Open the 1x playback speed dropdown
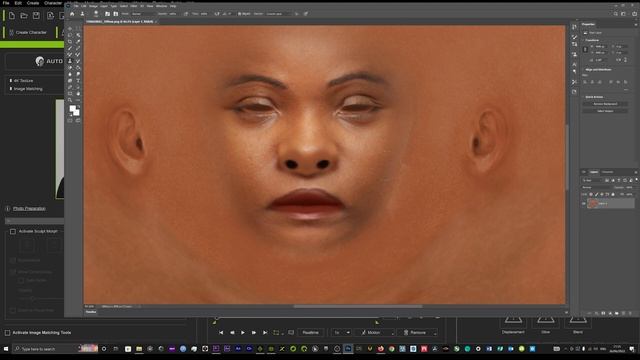Screen dimensions: 640x360 click(x=342, y=333)
